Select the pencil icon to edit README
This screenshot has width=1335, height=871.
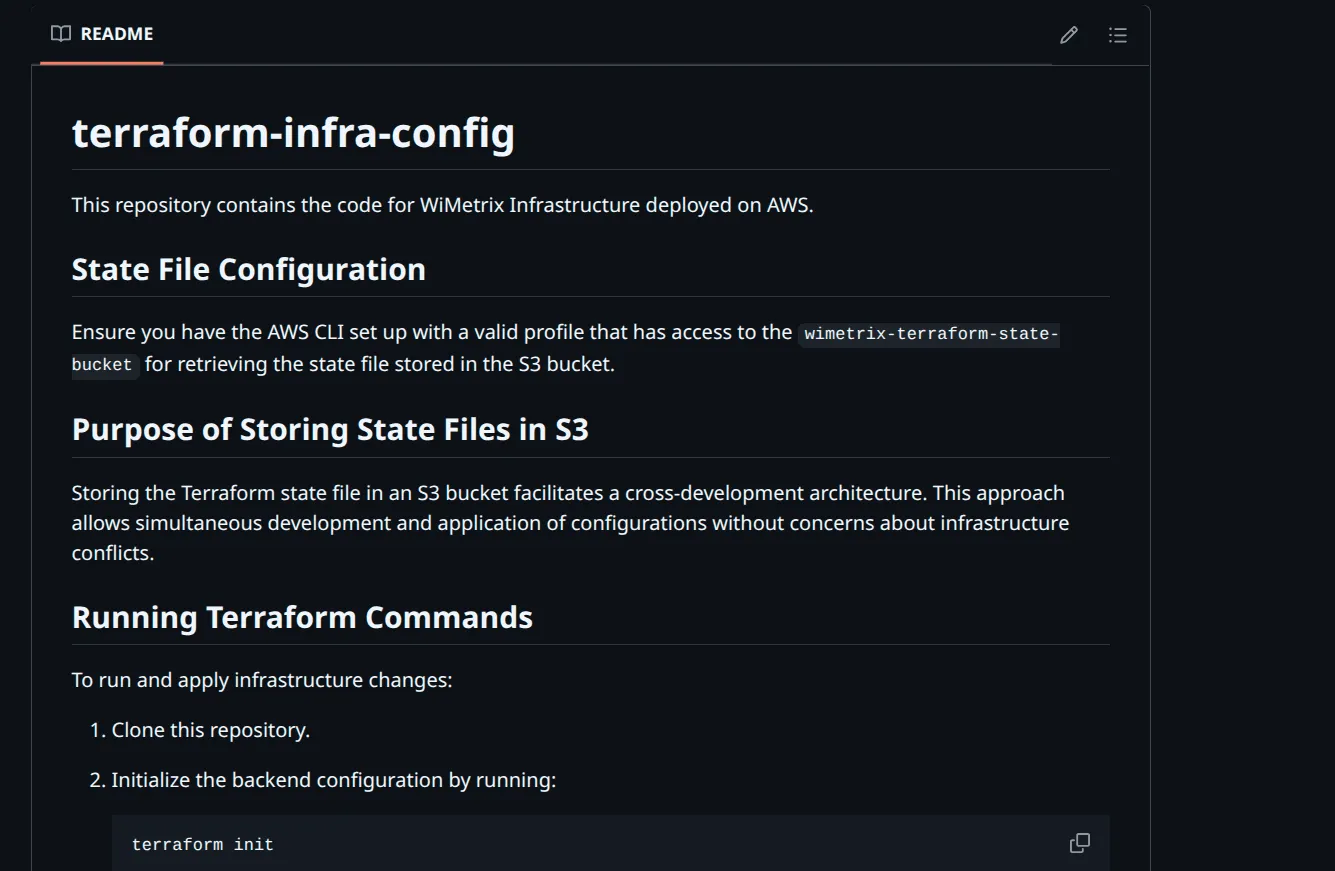click(1068, 34)
